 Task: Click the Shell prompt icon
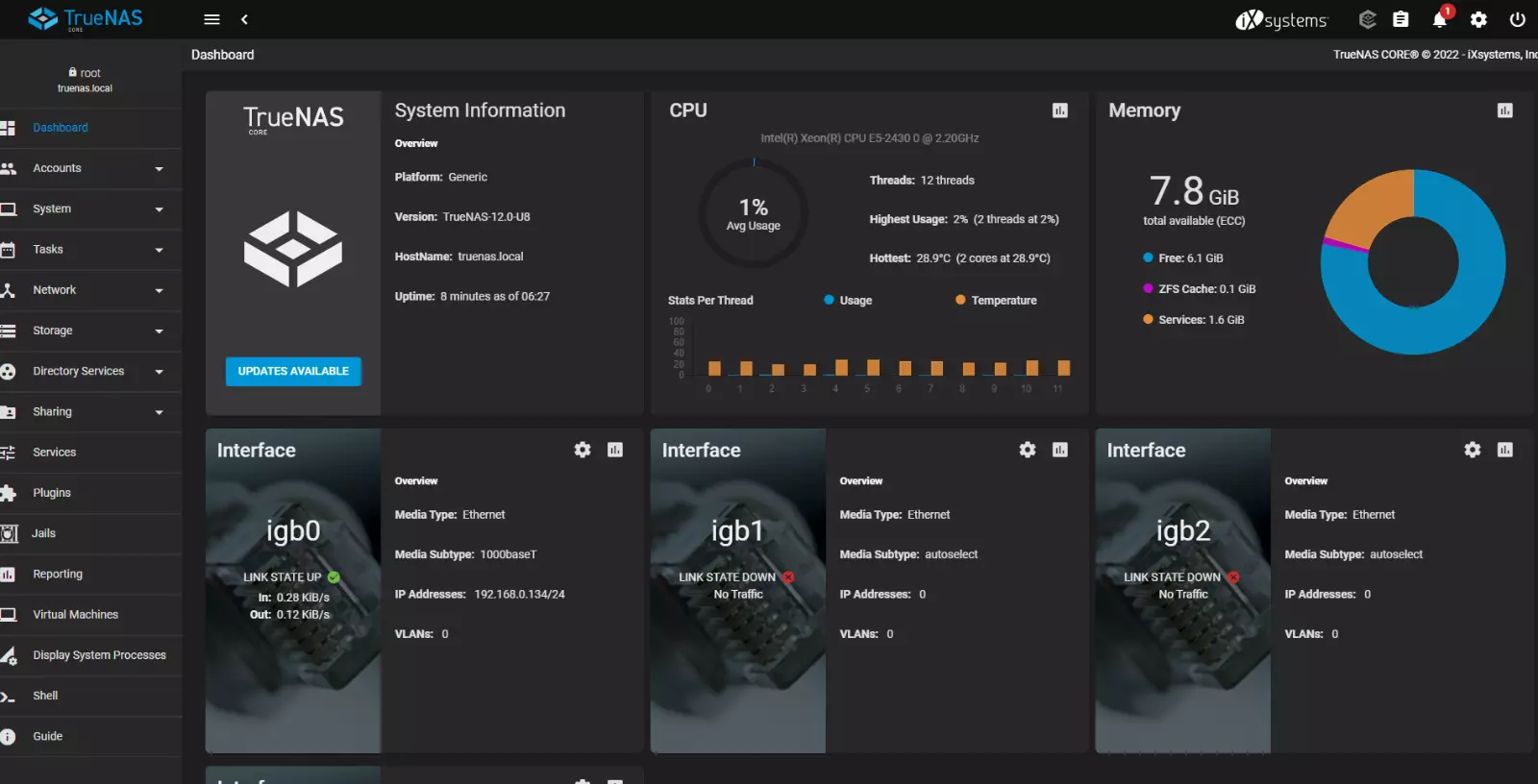coord(8,696)
